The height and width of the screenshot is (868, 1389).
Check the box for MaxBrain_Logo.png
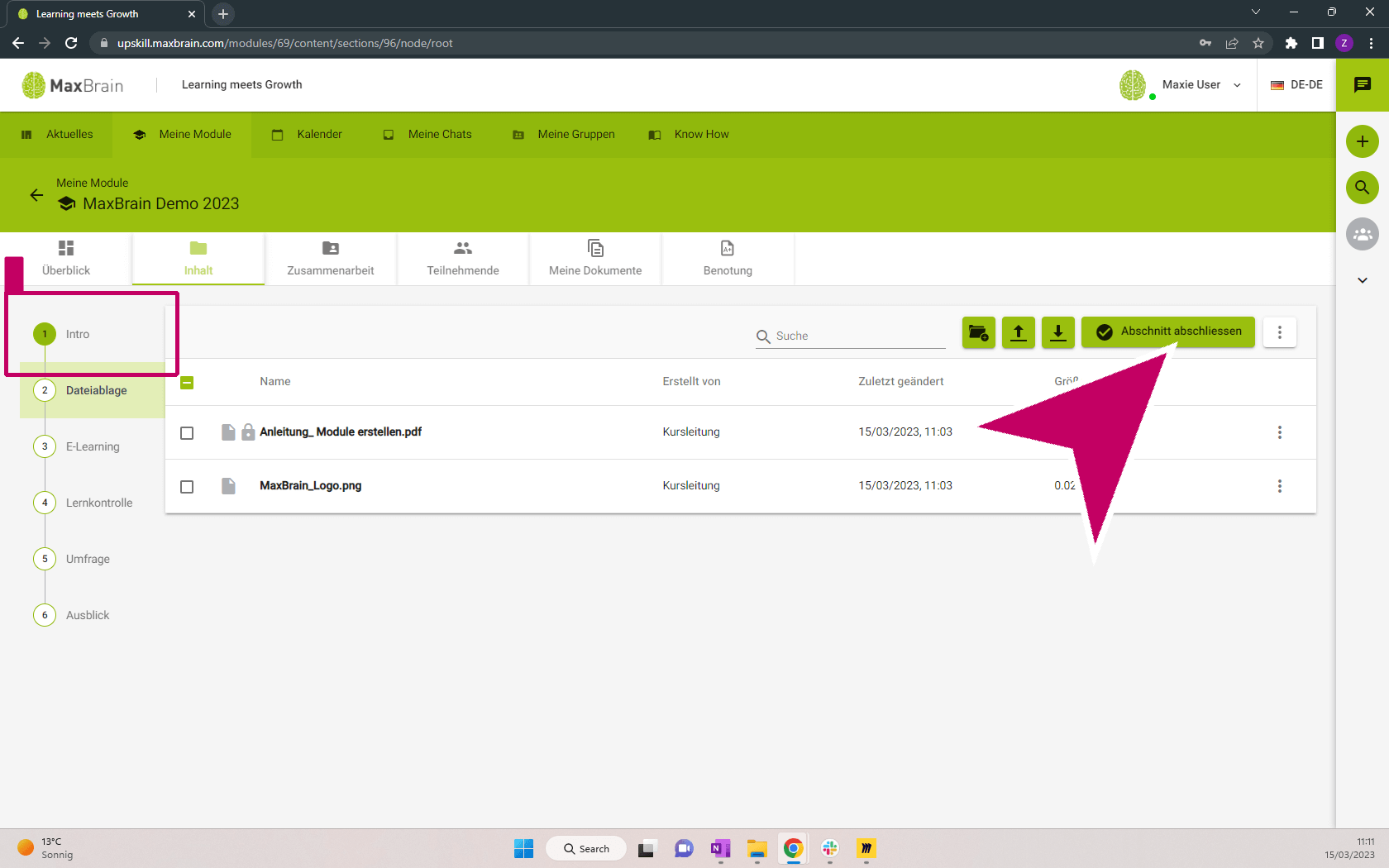[187, 487]
